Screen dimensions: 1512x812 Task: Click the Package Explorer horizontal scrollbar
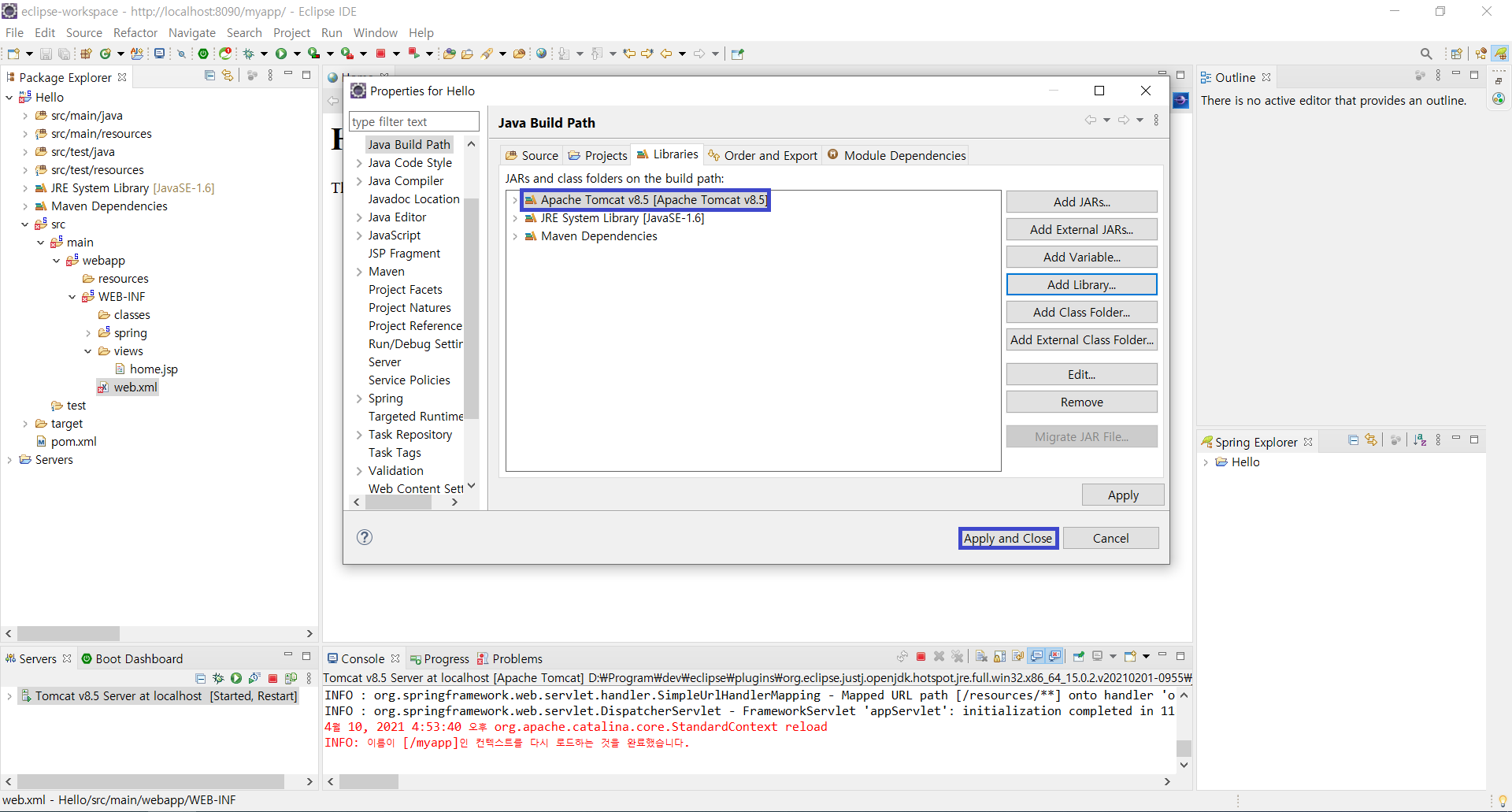pos(158,633)
